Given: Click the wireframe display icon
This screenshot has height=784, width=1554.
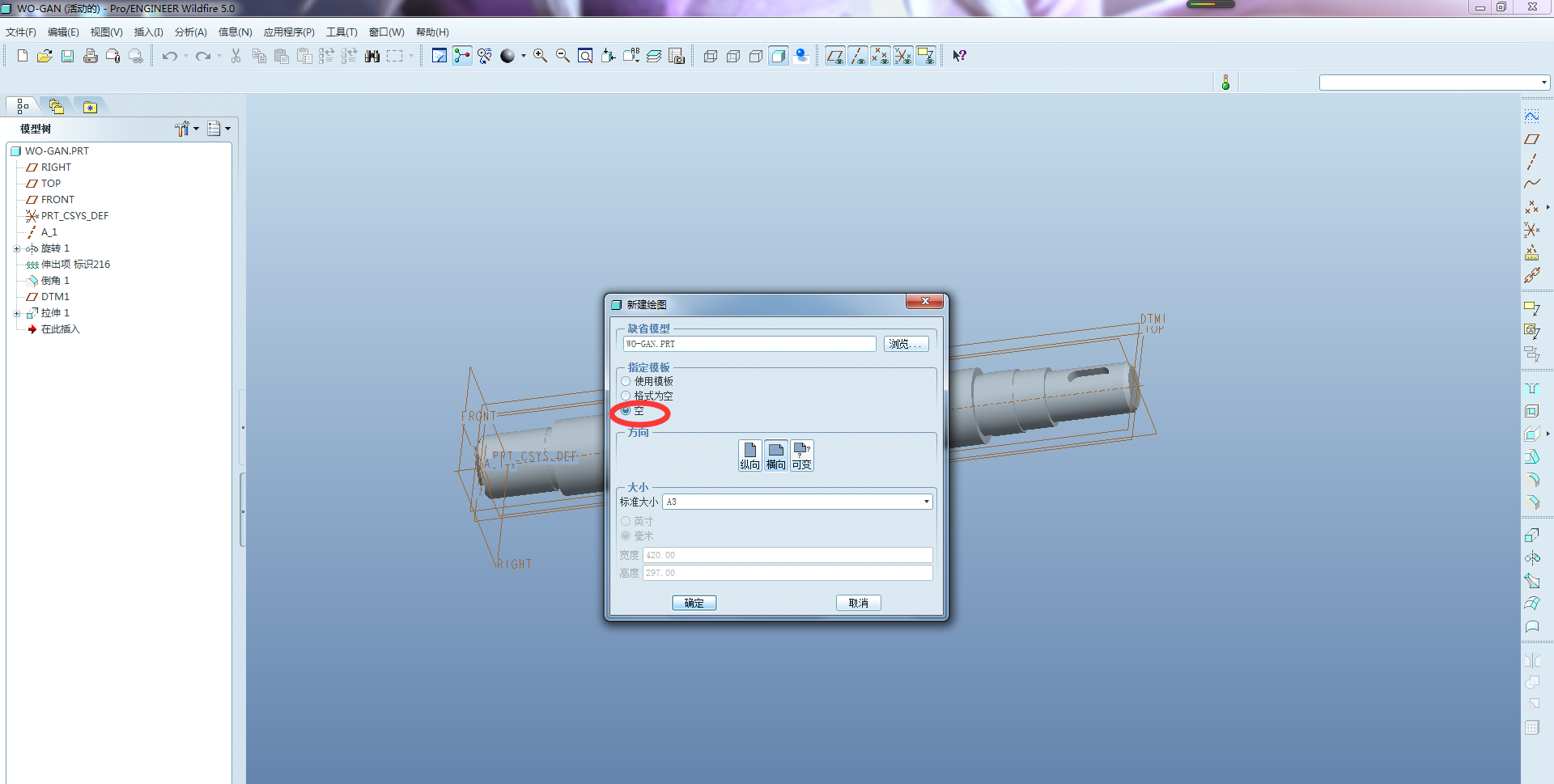Looking at the screenshot, I should tap(711, 56).
